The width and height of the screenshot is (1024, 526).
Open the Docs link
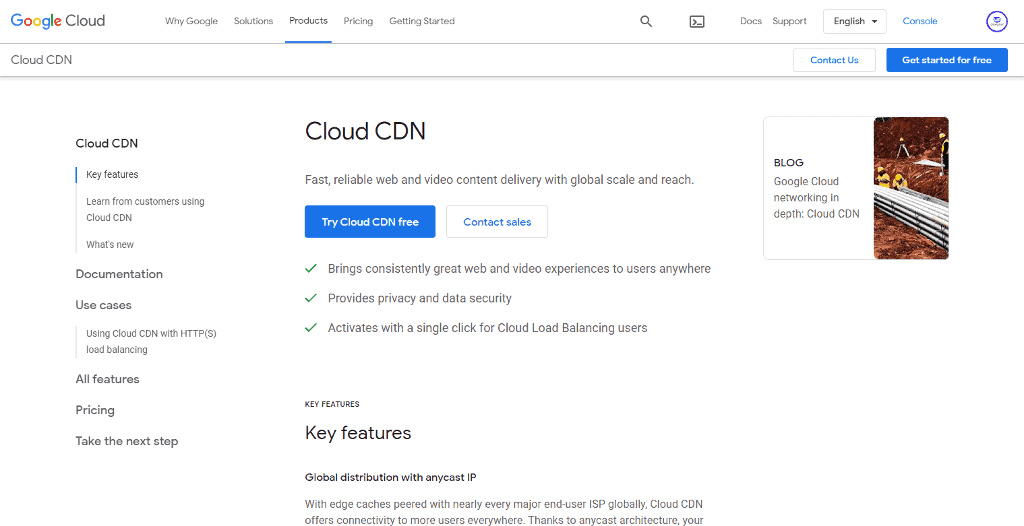pos(751,21)
